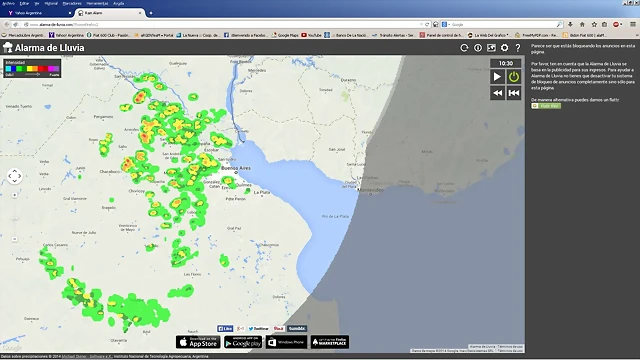Rewind the radar animation one step
Image resolution: width=640 pixels, height=360 pixels.
[497, 93]
